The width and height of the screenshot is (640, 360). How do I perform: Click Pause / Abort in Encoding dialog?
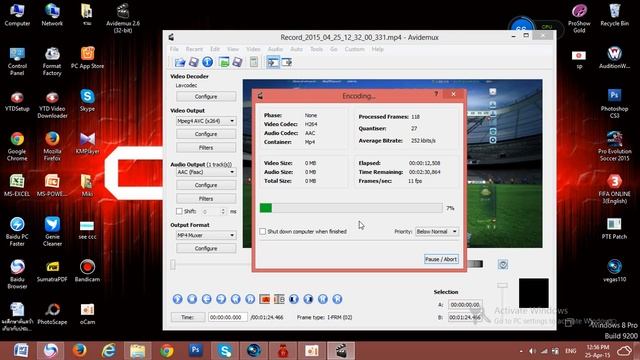point(441,259)
